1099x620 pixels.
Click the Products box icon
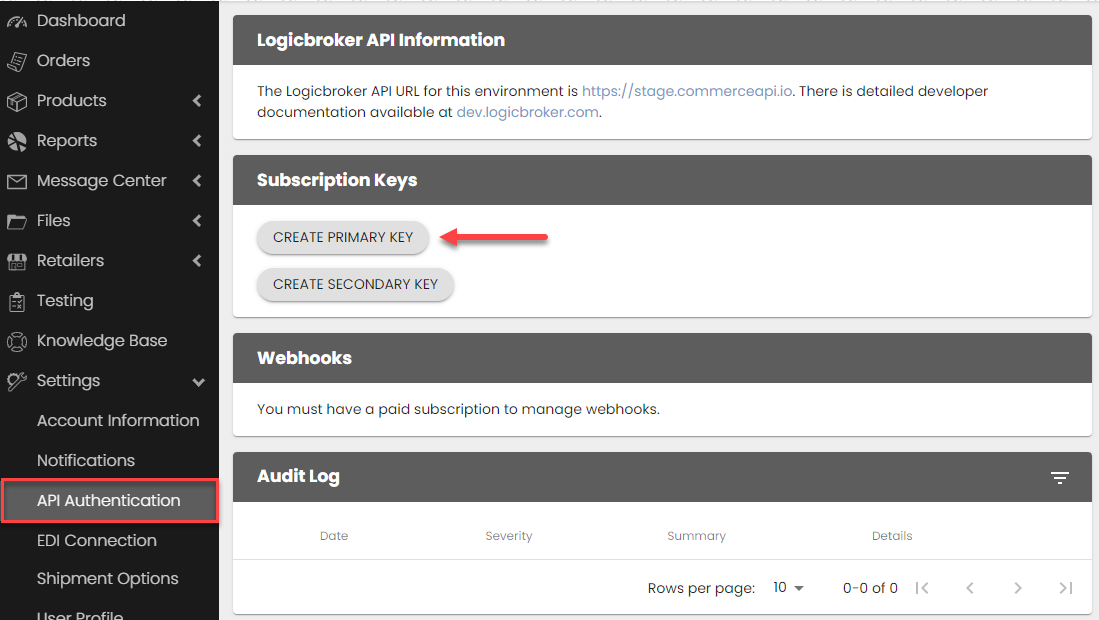(x=17, y=101)
